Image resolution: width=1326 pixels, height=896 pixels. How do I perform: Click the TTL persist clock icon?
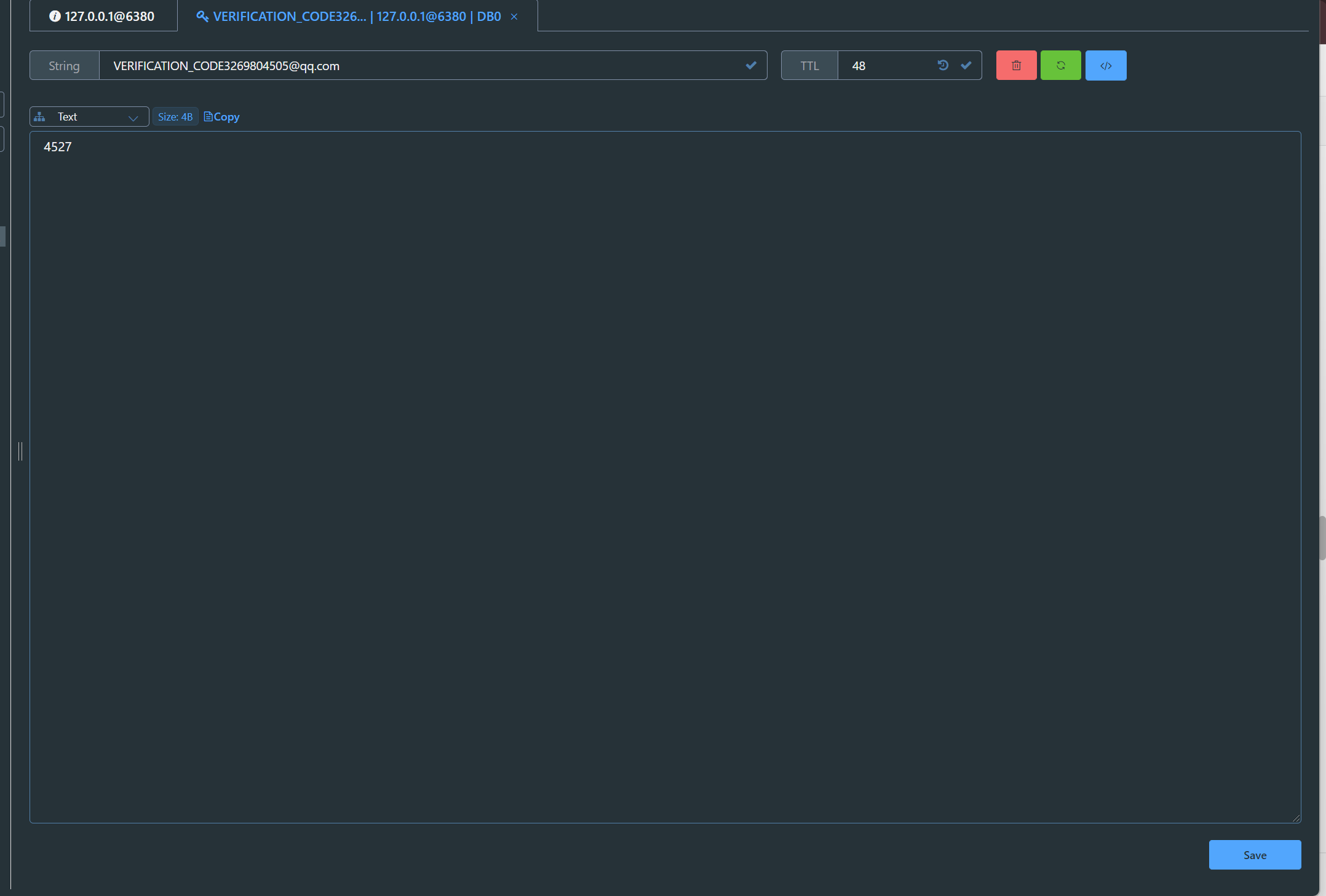(943, 65)
